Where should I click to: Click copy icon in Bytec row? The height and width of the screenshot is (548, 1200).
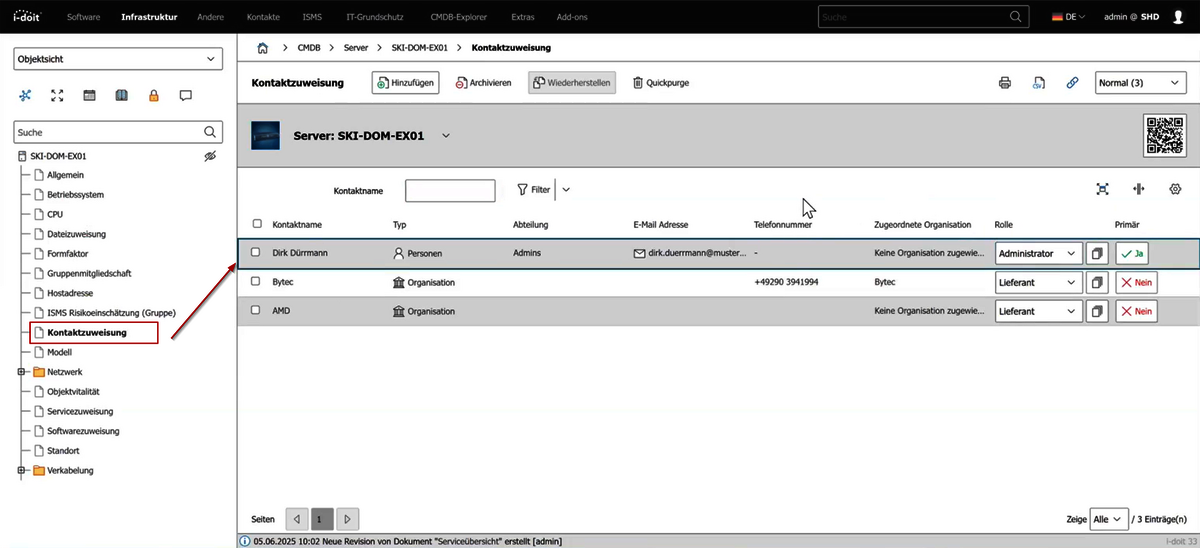(1098, 283)
